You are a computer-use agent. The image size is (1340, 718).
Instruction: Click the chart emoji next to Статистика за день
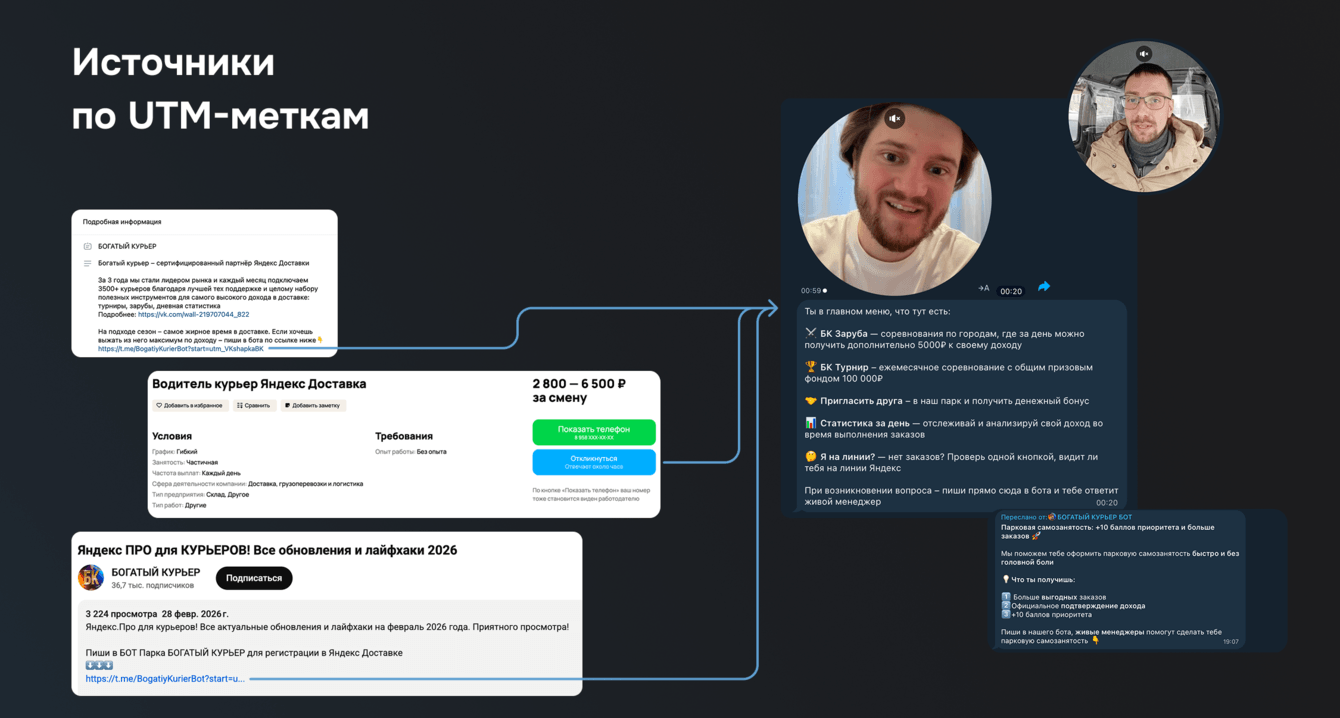[x=811, y=423]
